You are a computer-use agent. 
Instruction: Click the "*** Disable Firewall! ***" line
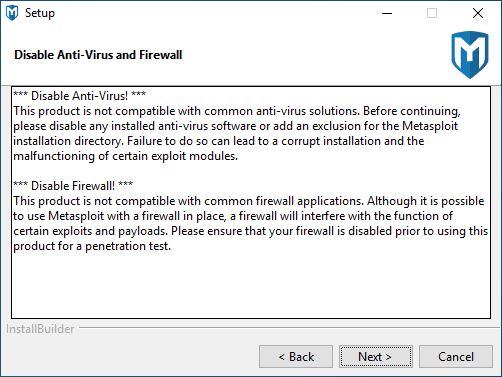73,186
